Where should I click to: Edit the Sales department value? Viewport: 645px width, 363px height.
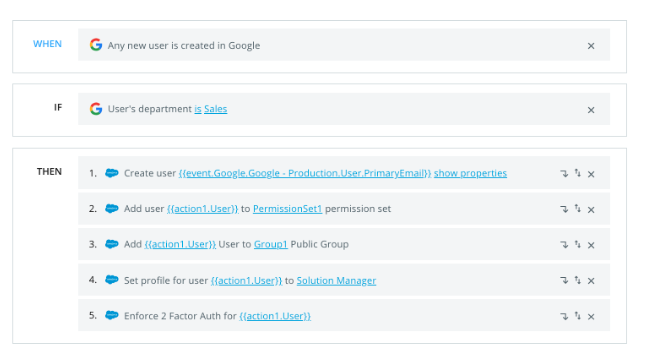[x=216, y=109]
